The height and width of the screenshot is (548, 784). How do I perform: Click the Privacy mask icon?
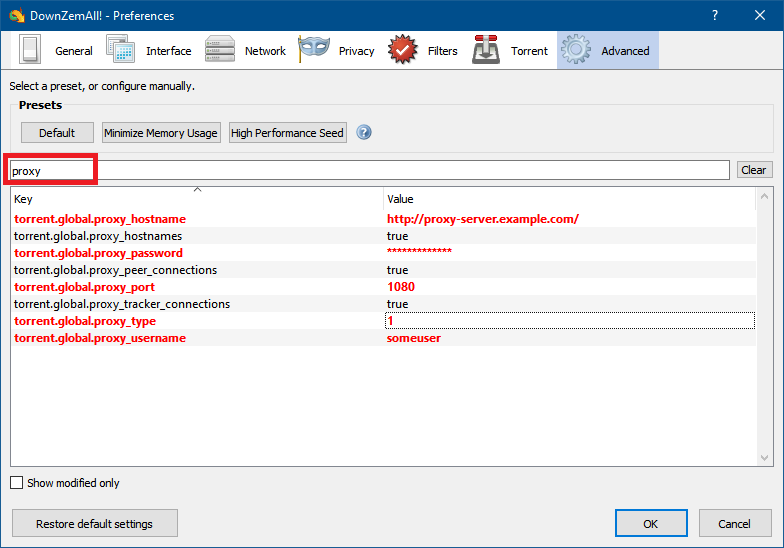coord(314,49)
